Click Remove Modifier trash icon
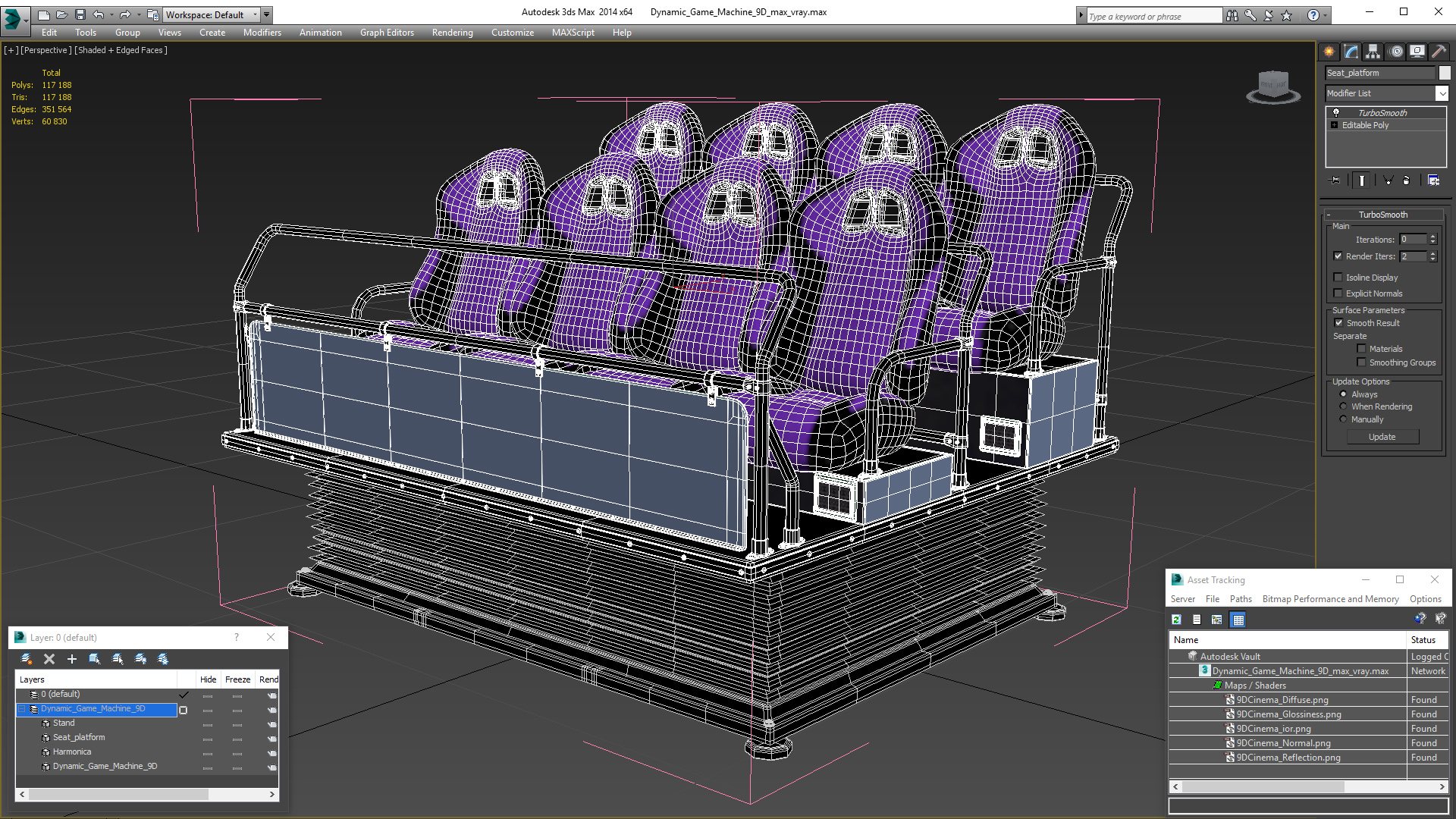The height and width of the screenshot is (819, 1456). [x=1407, y=180]
